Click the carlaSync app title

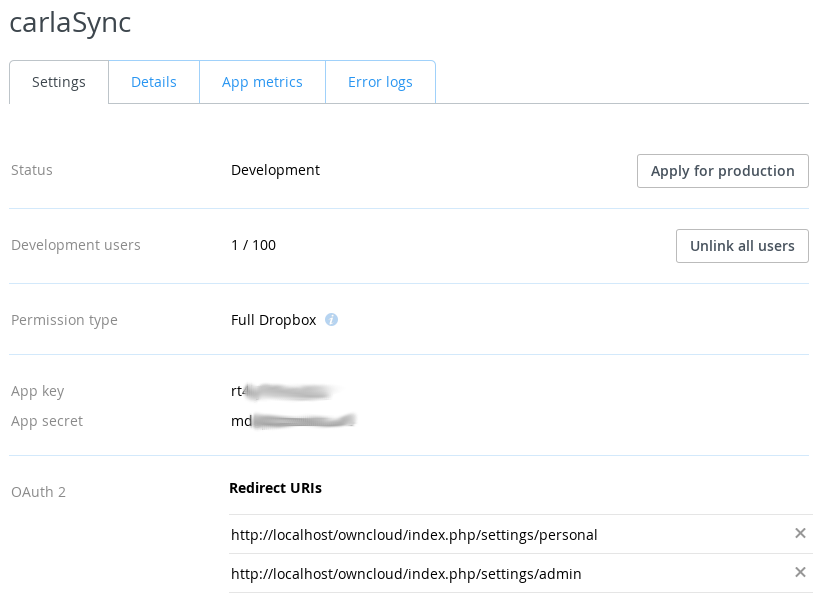70,22
